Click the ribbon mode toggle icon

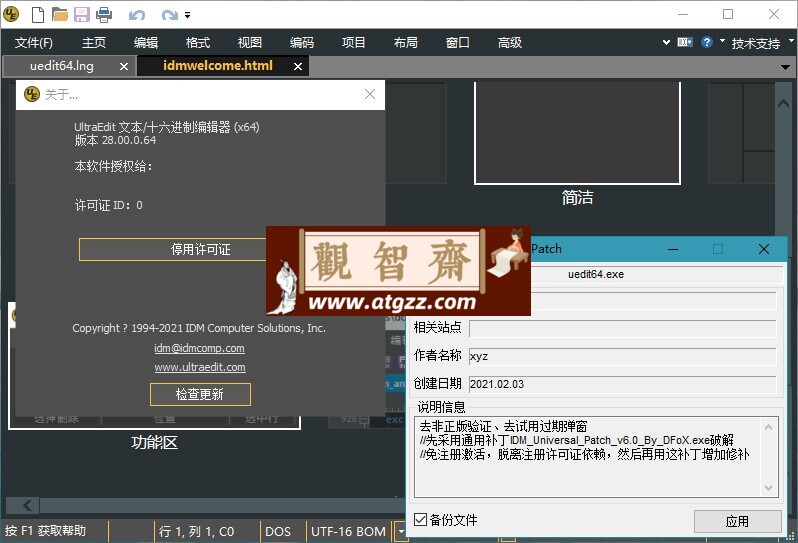pyautogui.click(x=685, y=42)
